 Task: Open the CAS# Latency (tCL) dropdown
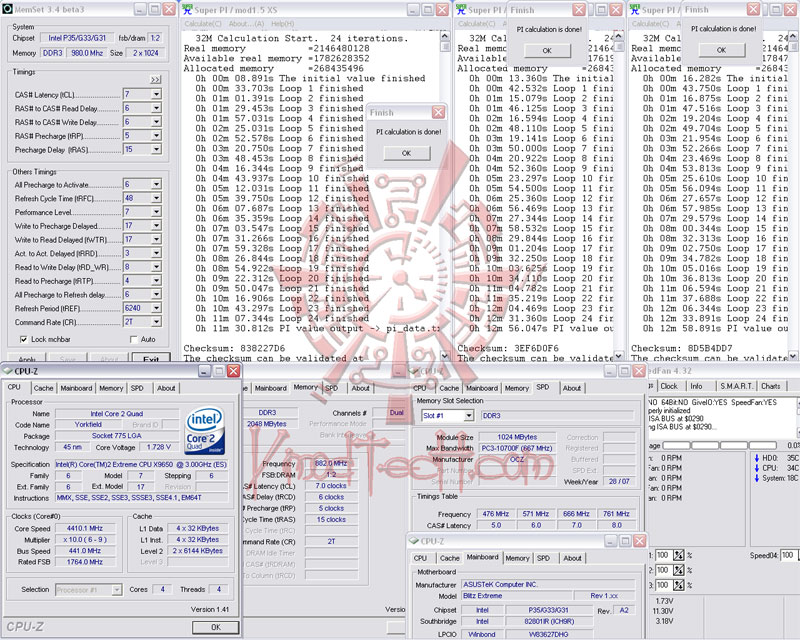[156, 94]
